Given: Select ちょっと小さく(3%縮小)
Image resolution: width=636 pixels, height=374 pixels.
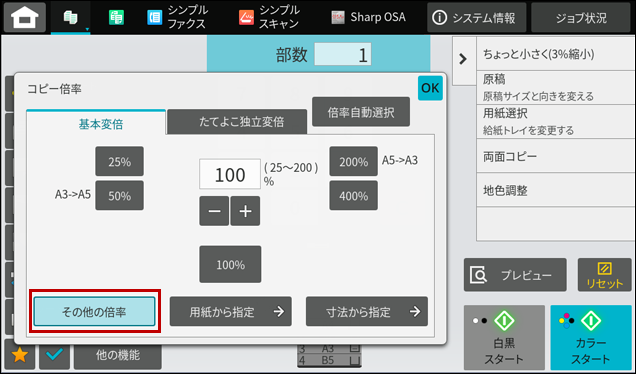Looking at the screenshot, I should (x=556, y=54).
